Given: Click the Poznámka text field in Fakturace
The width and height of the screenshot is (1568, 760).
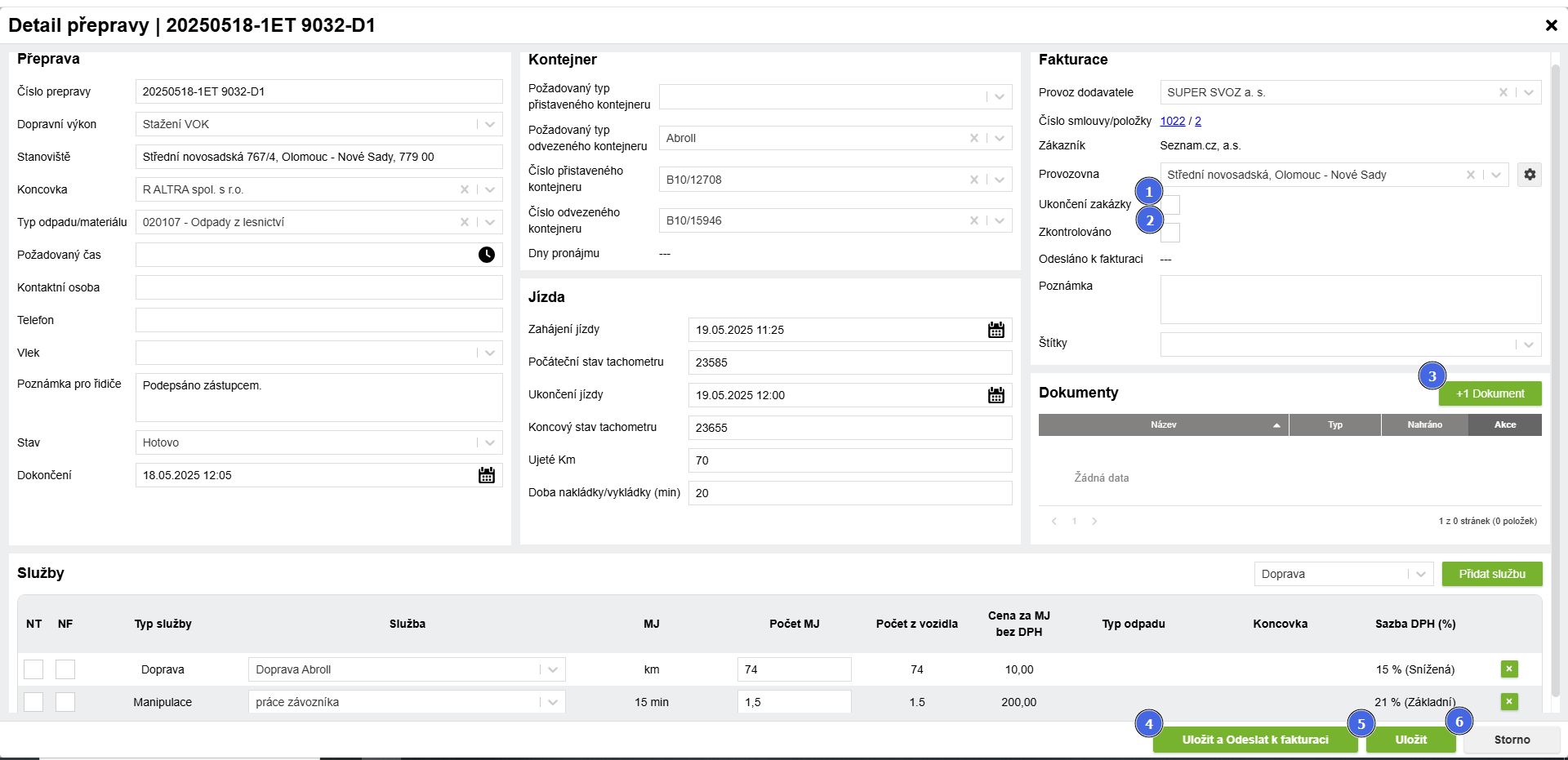Looking at the screenshot, I should (1350, 300).
